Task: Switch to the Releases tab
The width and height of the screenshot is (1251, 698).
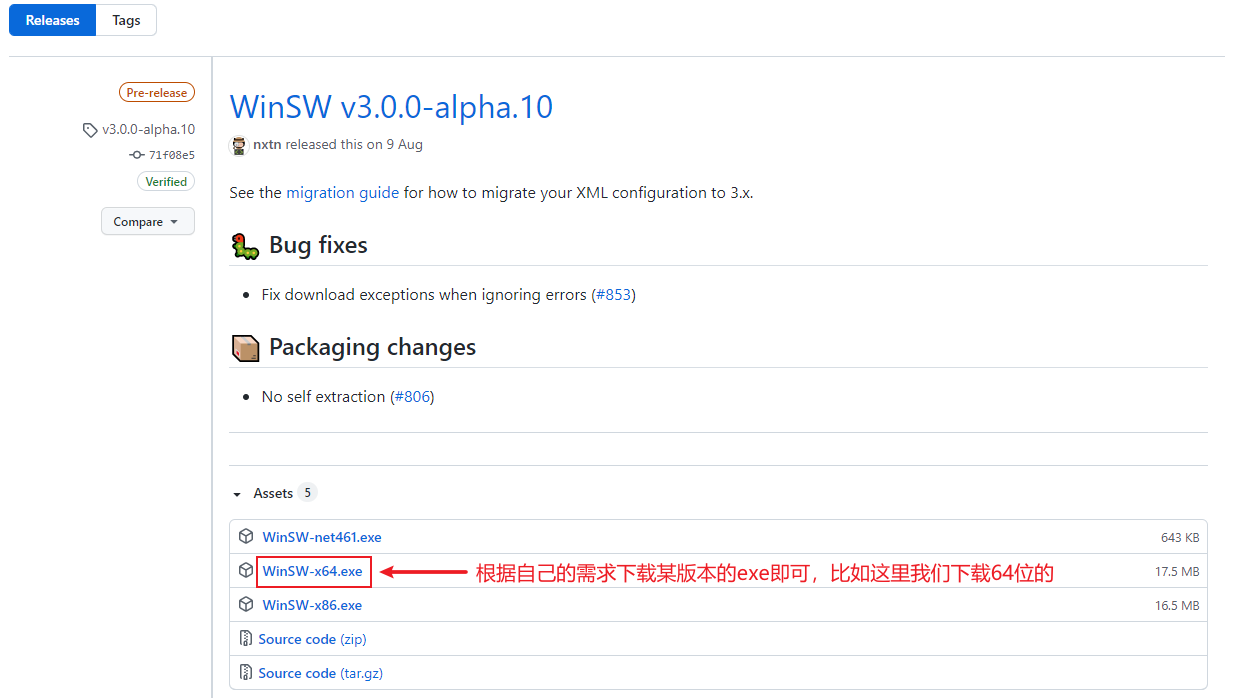Action: tap(52, 20)
